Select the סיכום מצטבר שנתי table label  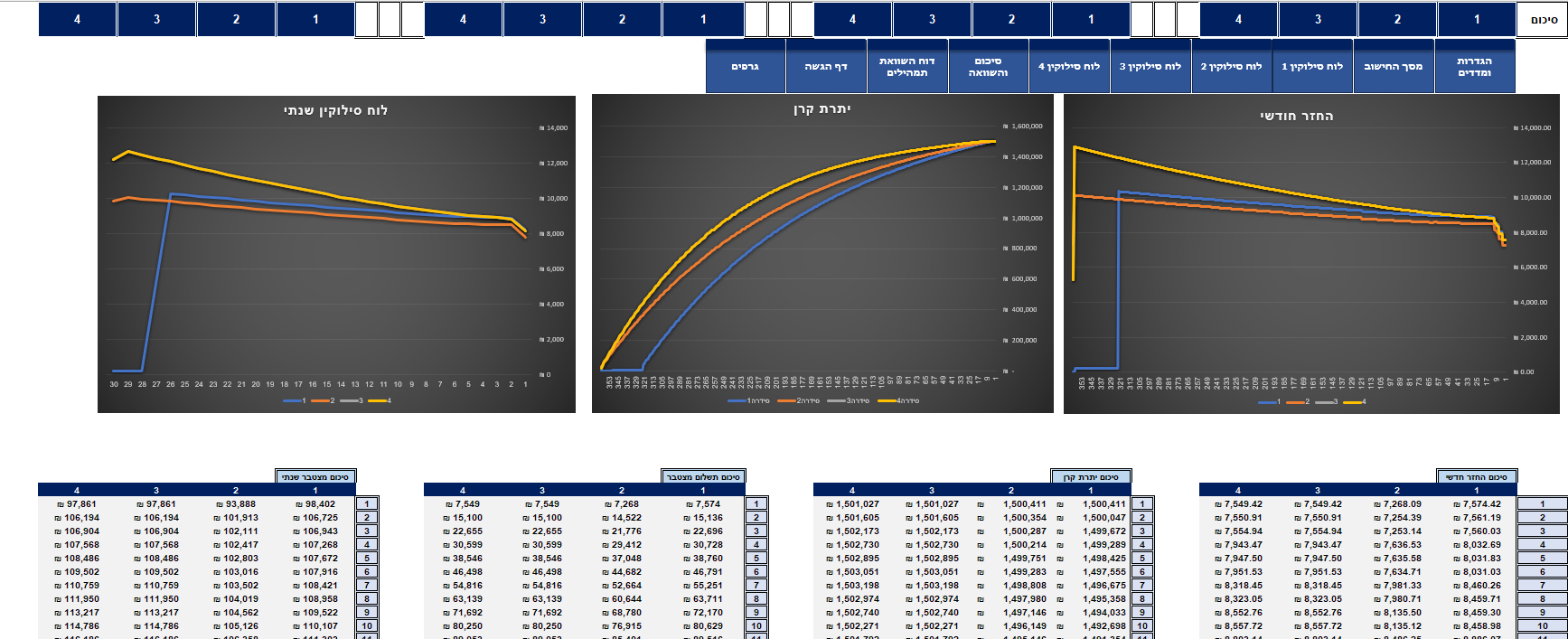(x=315, y=477)
